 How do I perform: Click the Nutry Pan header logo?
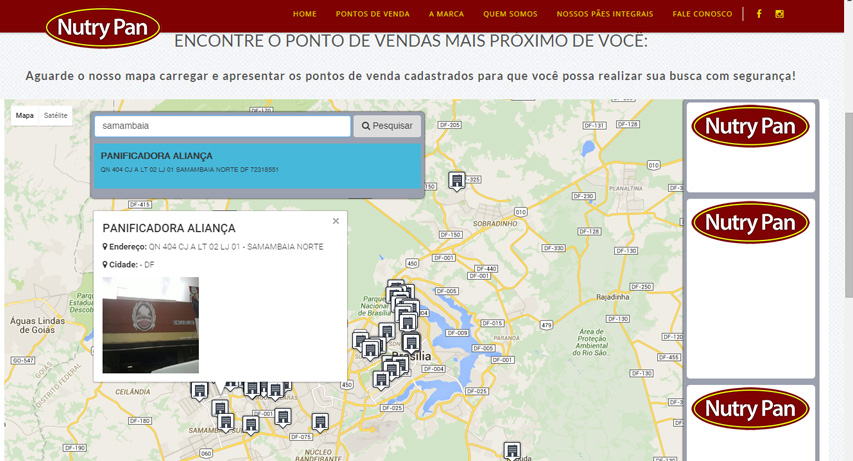pyautogui.click(x=103, y=27)
